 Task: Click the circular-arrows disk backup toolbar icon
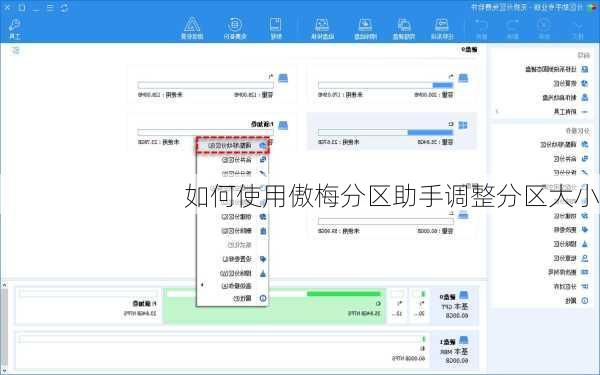click(x=235, y=24)
